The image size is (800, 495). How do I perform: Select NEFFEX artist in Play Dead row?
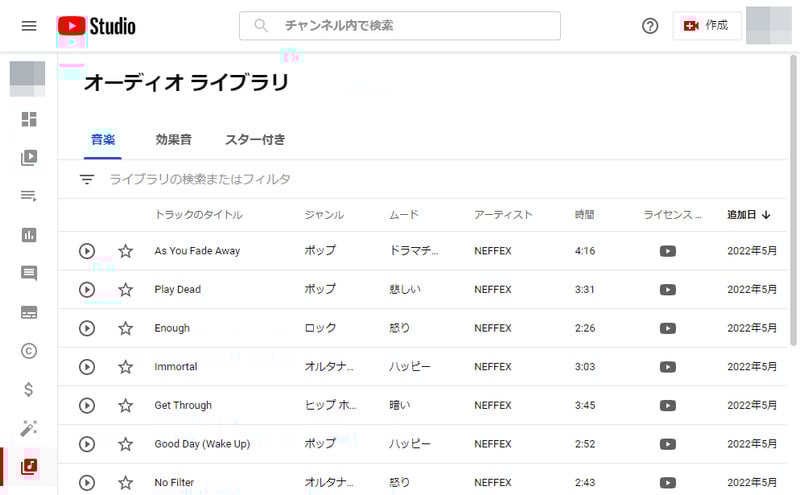pos(493,290)
